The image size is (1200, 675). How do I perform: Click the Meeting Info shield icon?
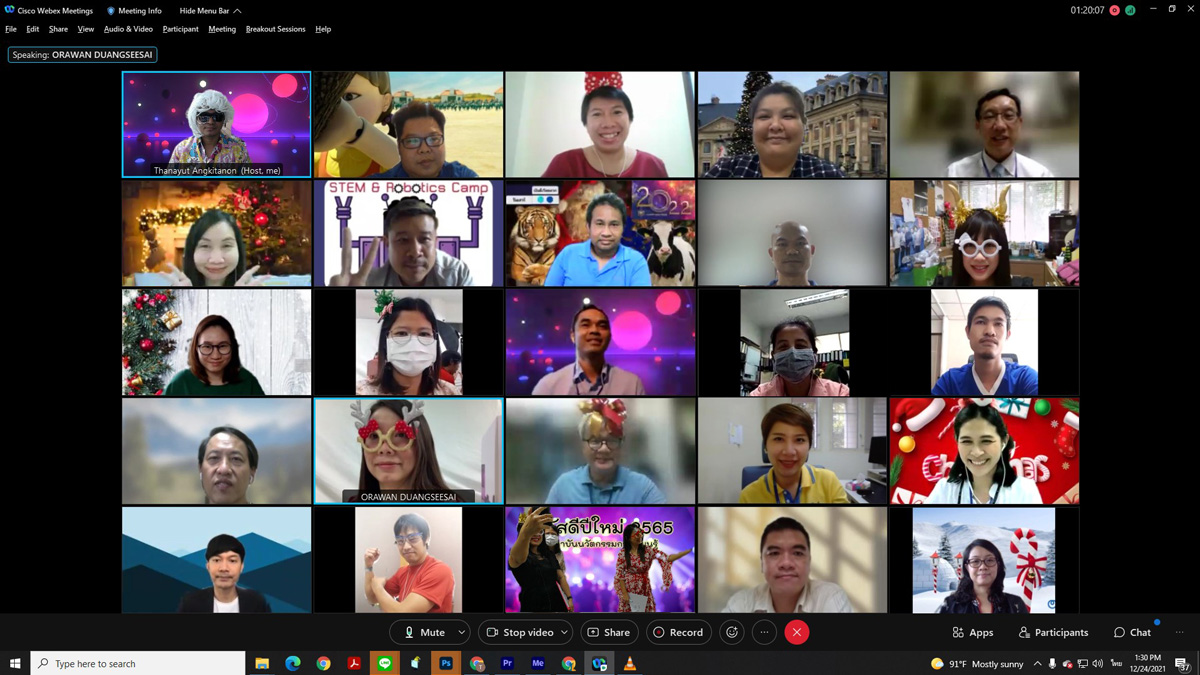coord(111,11)
